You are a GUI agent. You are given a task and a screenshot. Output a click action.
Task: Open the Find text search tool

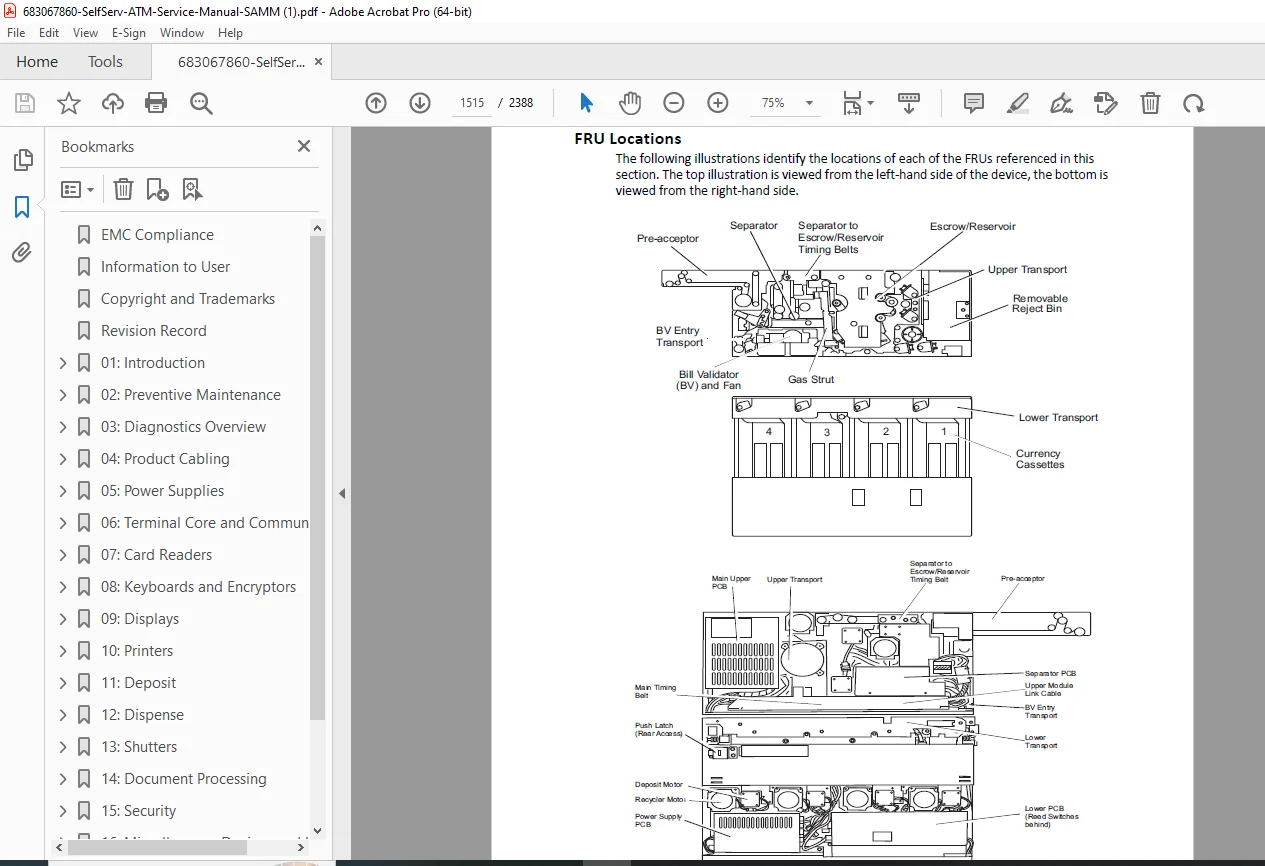tap(201, 103)
